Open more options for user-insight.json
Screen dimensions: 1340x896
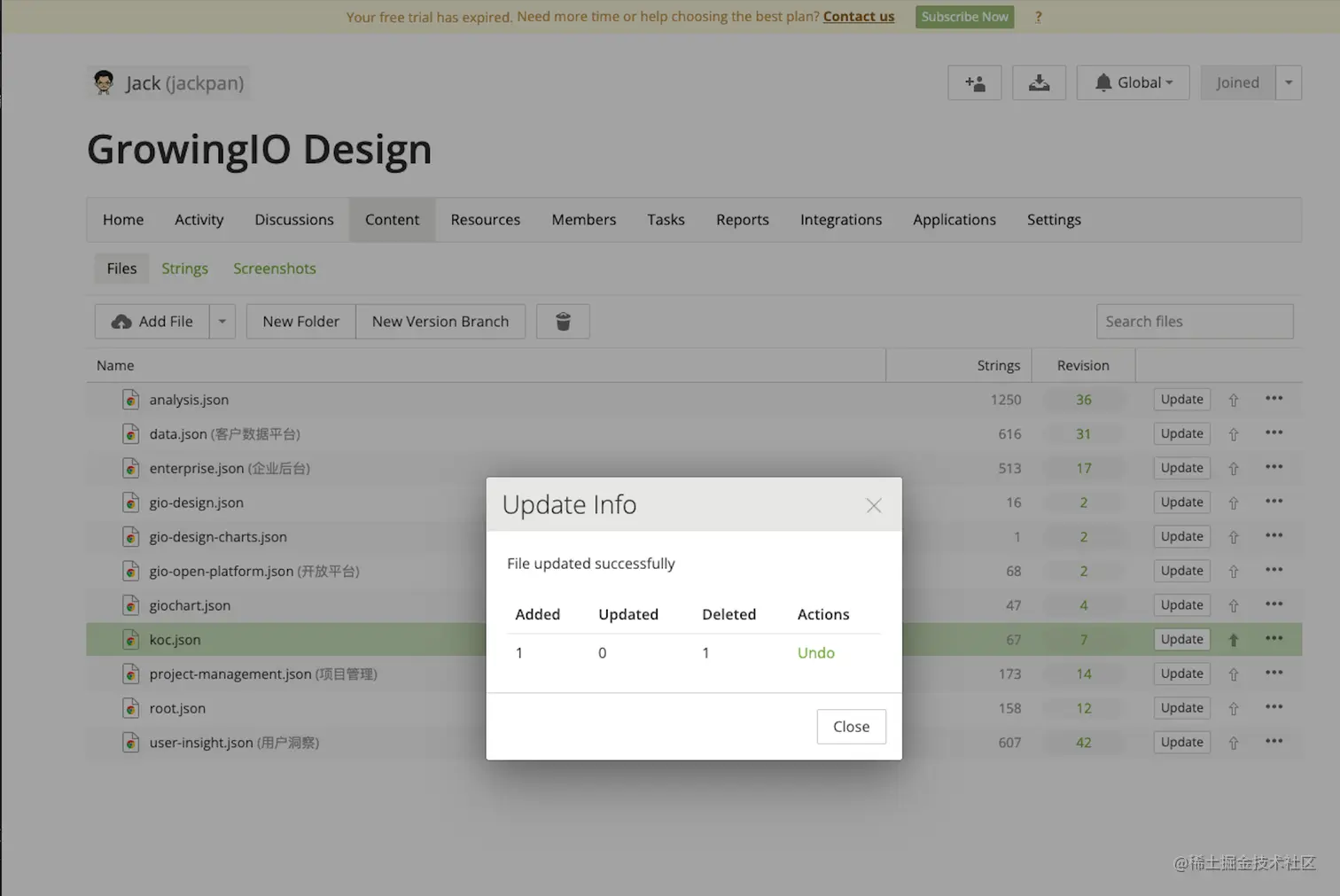1274,741
